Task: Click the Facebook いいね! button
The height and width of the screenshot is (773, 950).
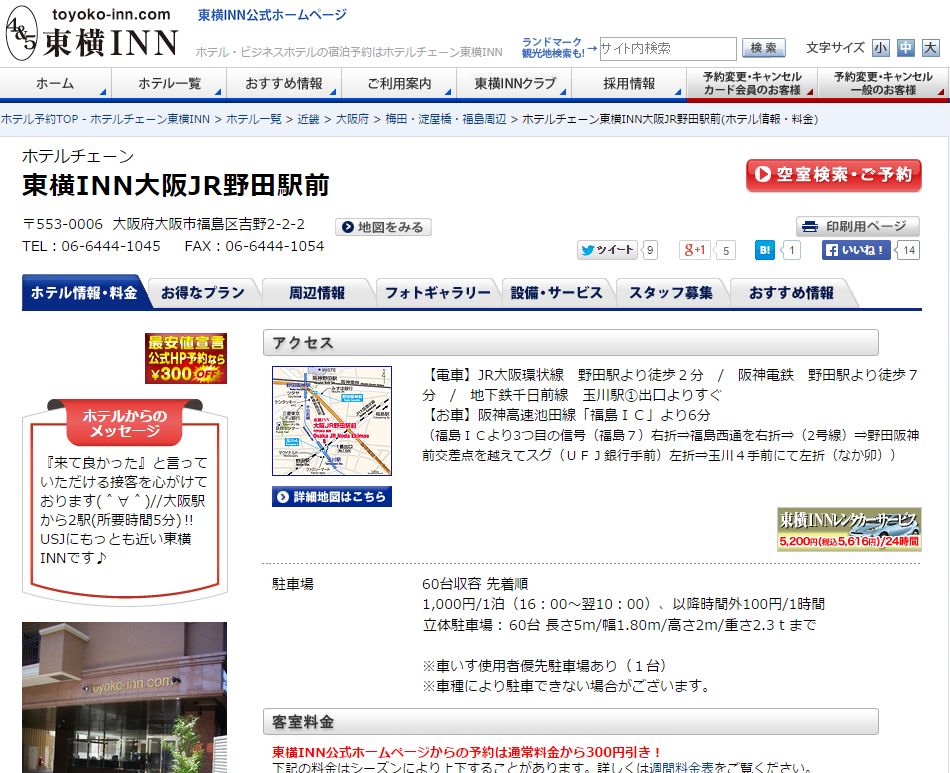Action: (x=856, y=250)
